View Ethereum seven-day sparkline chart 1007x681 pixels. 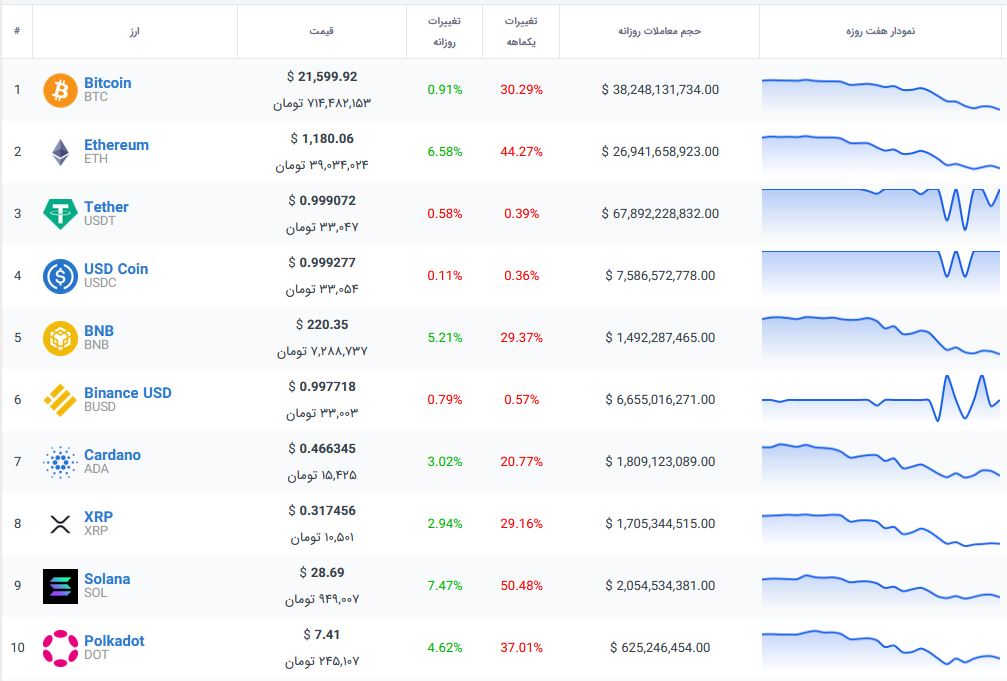coord(880,154)
